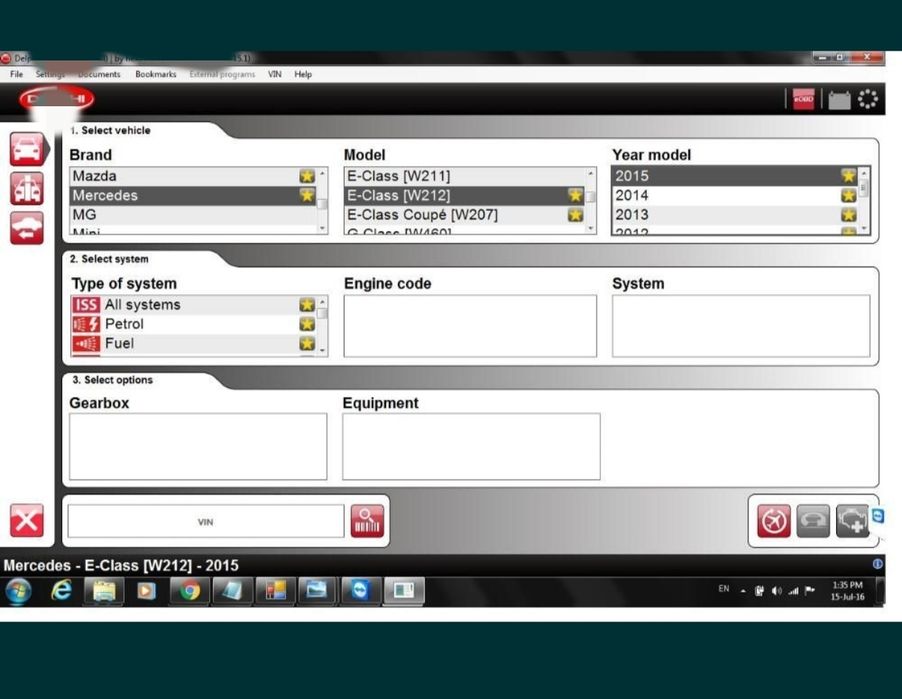Viewport: 902px width, 699px height.
Task: Open the VIN menu
Action: pos(275,74)
